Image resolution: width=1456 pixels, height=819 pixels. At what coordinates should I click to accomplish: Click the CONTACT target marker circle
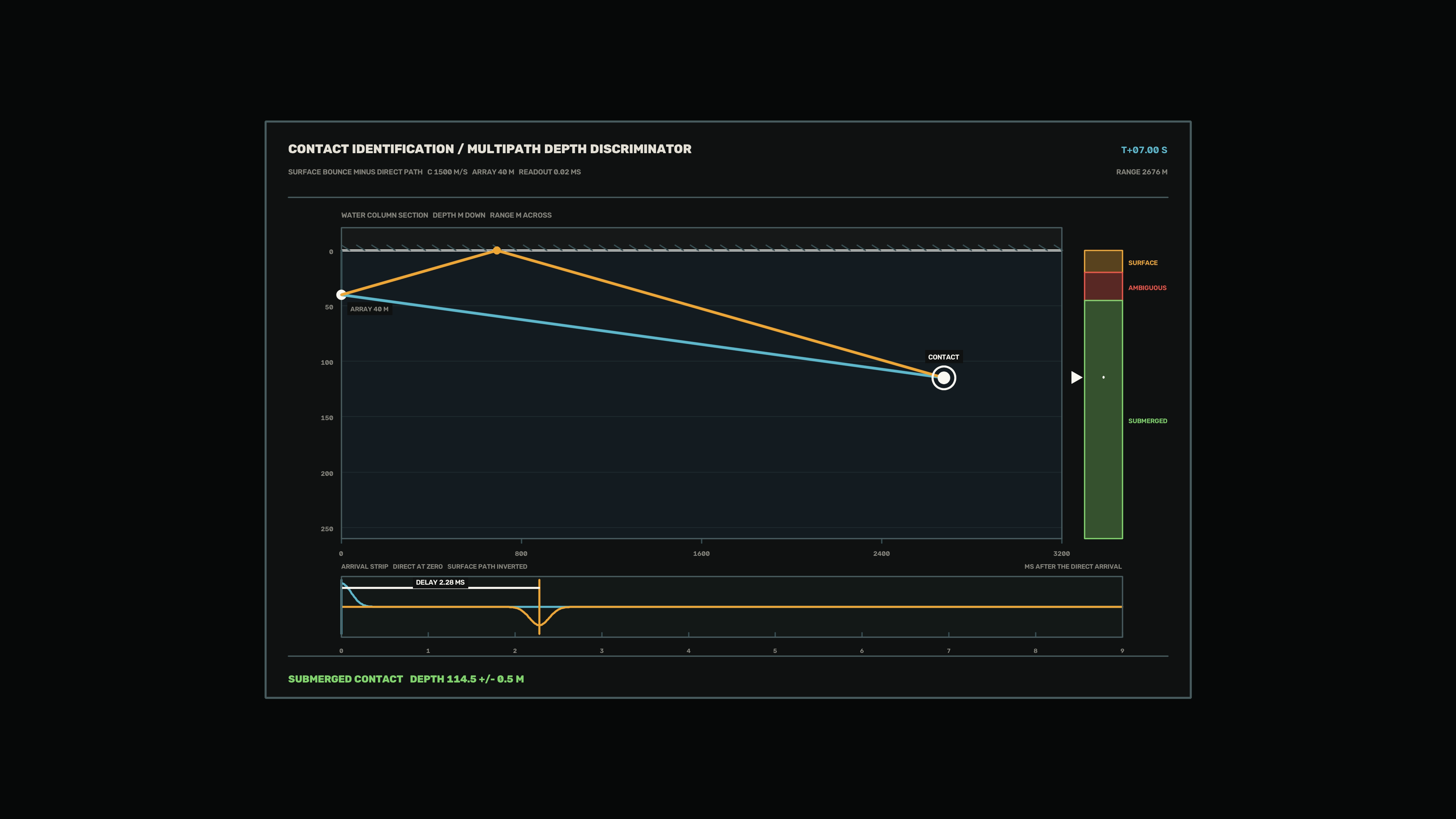click(943, 378)
